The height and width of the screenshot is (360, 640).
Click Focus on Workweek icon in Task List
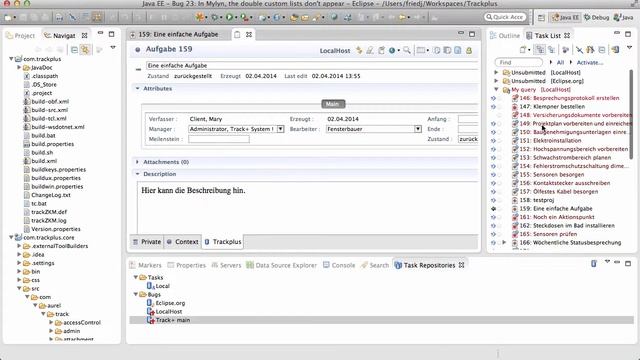click(x=565, y=50)
